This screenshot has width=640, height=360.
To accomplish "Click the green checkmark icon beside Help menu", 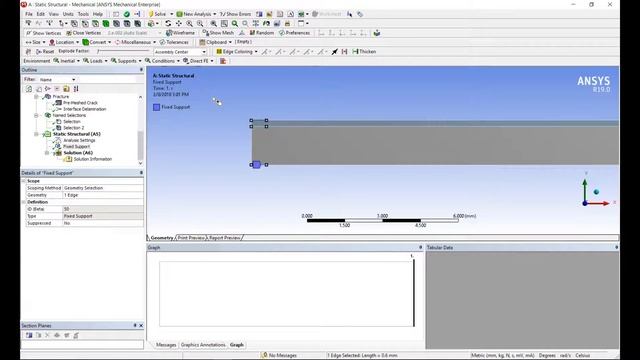I will point(127,14).
